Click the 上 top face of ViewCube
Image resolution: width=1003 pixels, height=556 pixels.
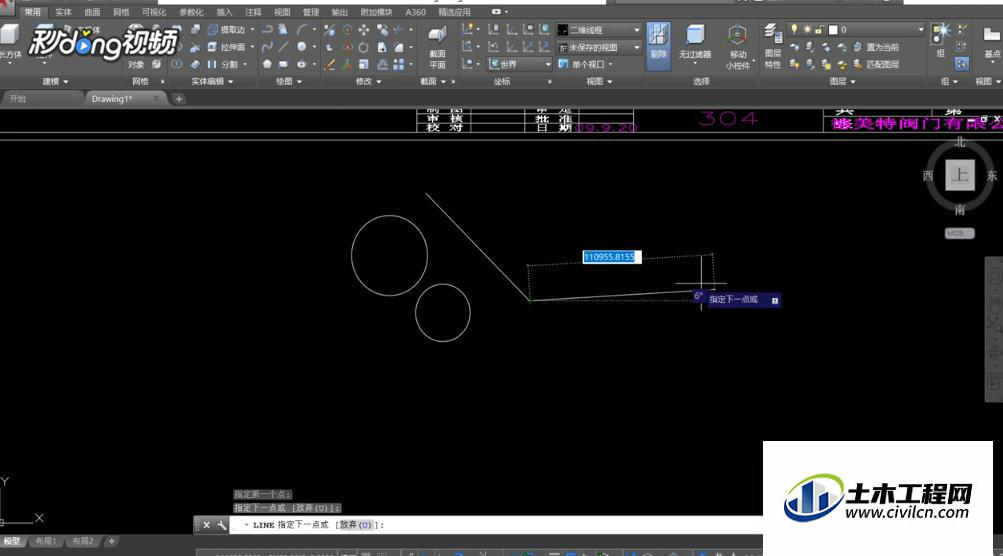coord(960,175)
